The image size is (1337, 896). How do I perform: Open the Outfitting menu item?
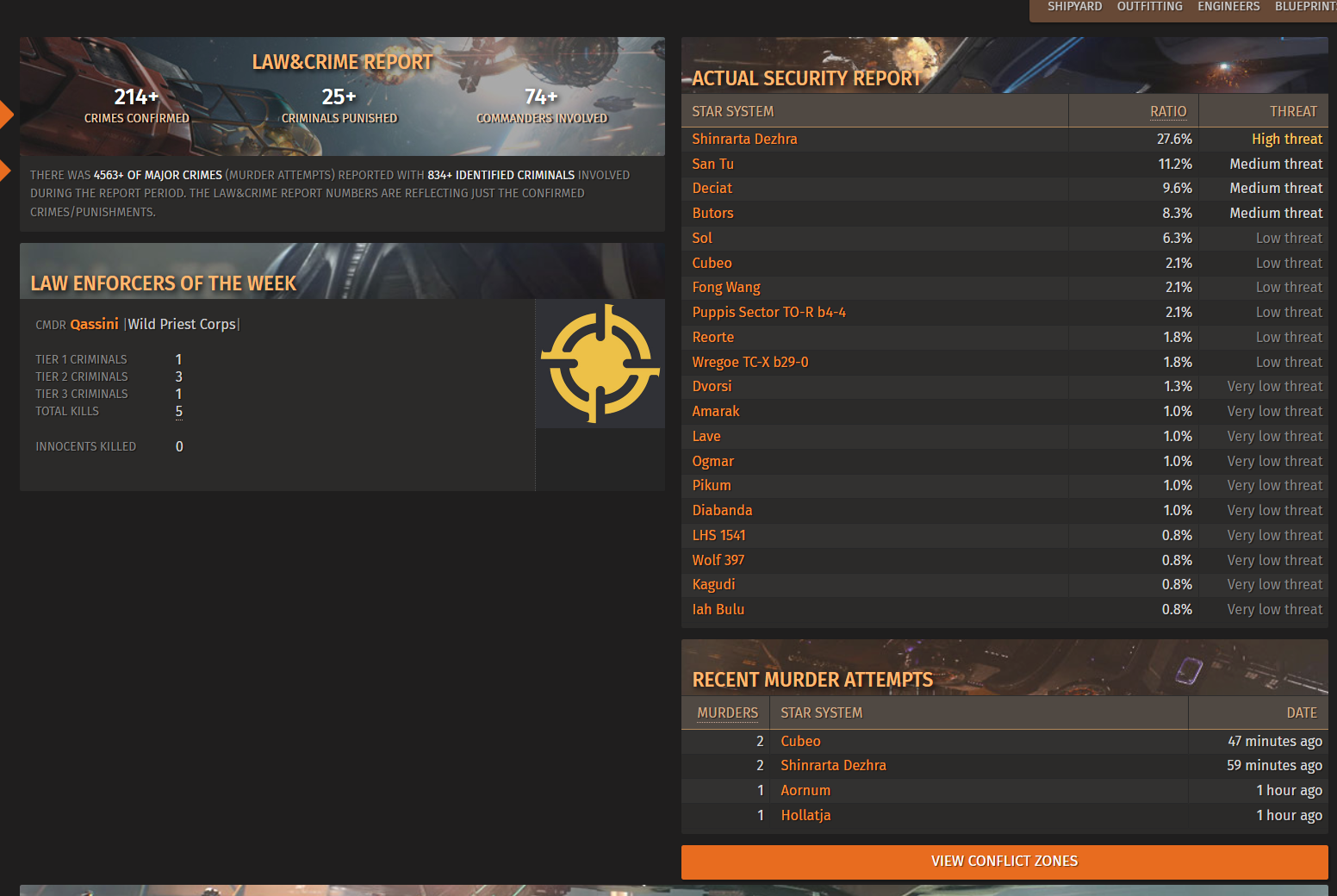[x=1149, y=7]
